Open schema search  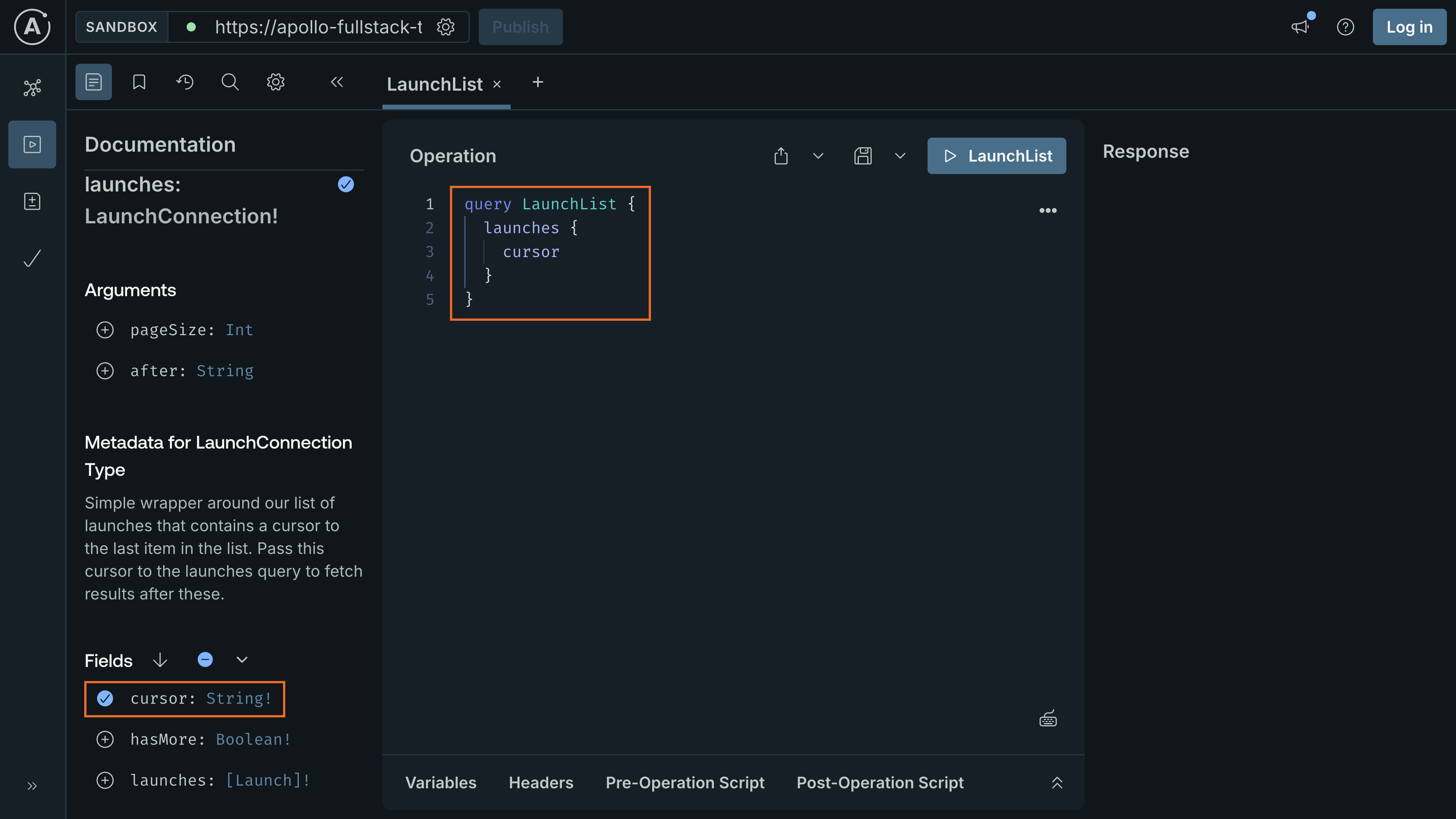pyautogui.click(x=230, y=82)
